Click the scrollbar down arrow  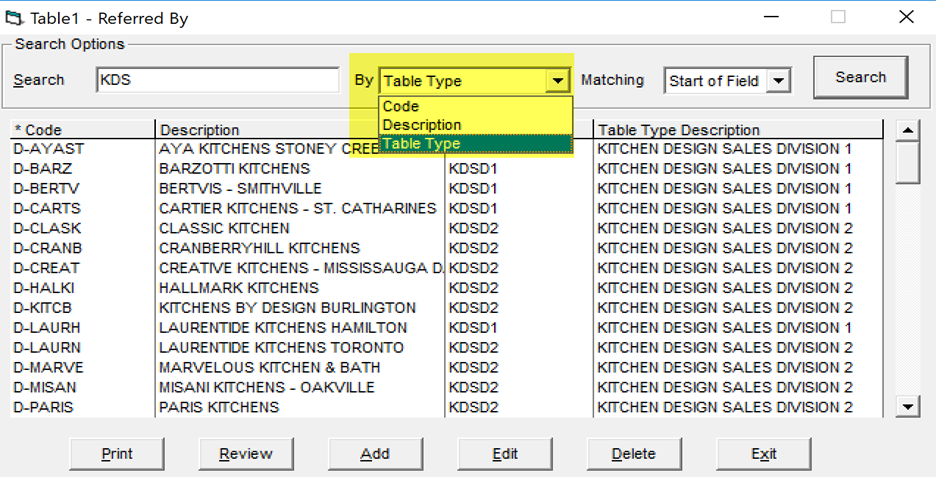908,407
